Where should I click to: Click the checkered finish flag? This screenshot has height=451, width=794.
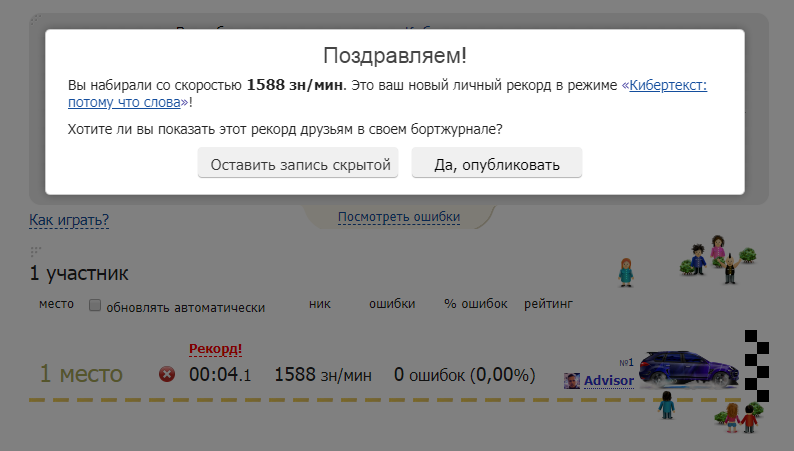pos(757,366)
